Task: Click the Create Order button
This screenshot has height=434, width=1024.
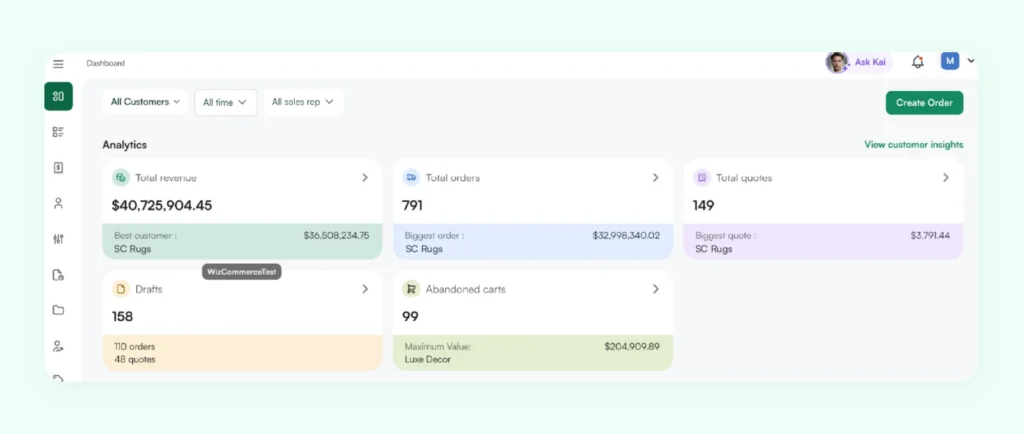Action: tap(924, 102)
